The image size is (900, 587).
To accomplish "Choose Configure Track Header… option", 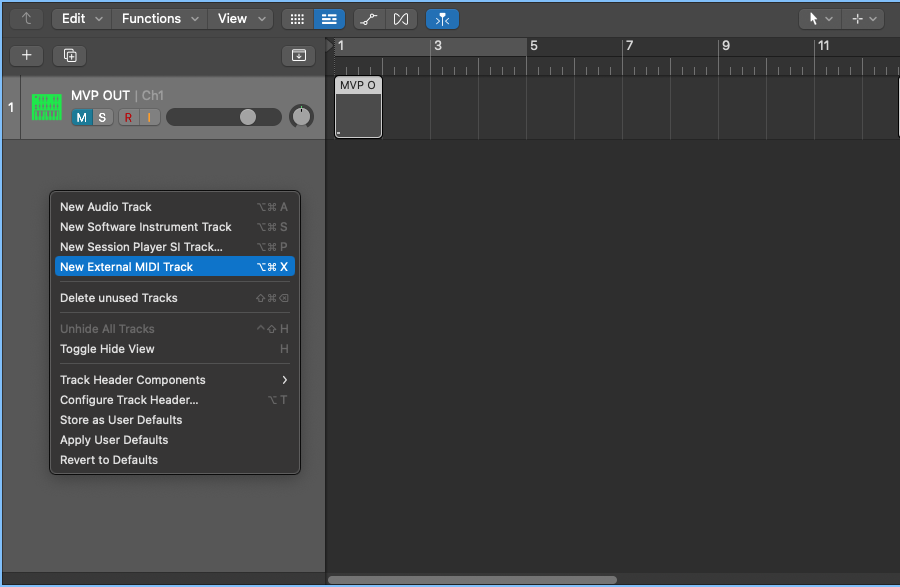I will tap(129, 400).
